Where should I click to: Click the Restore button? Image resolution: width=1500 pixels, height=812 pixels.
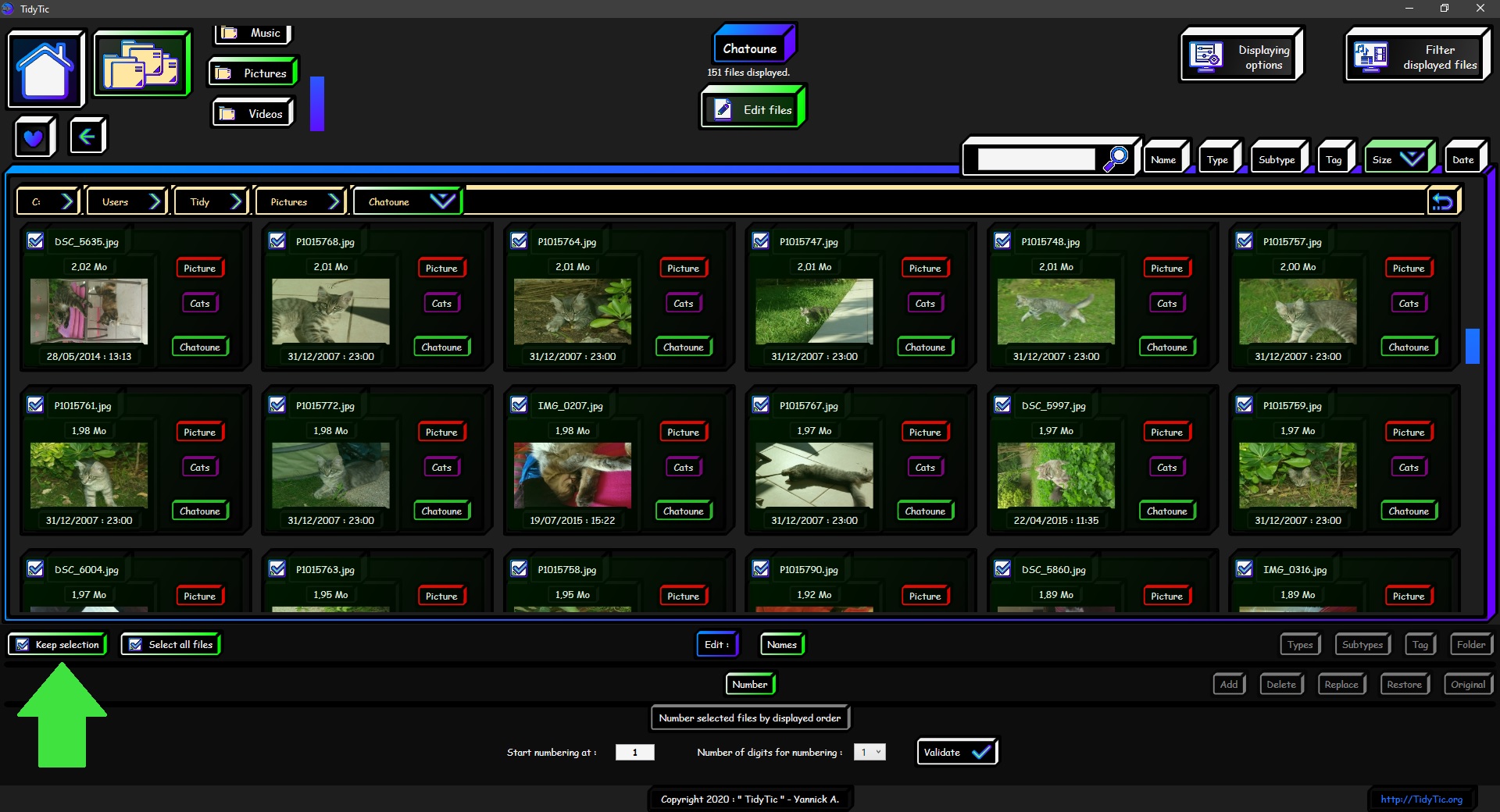(1405, 684)
